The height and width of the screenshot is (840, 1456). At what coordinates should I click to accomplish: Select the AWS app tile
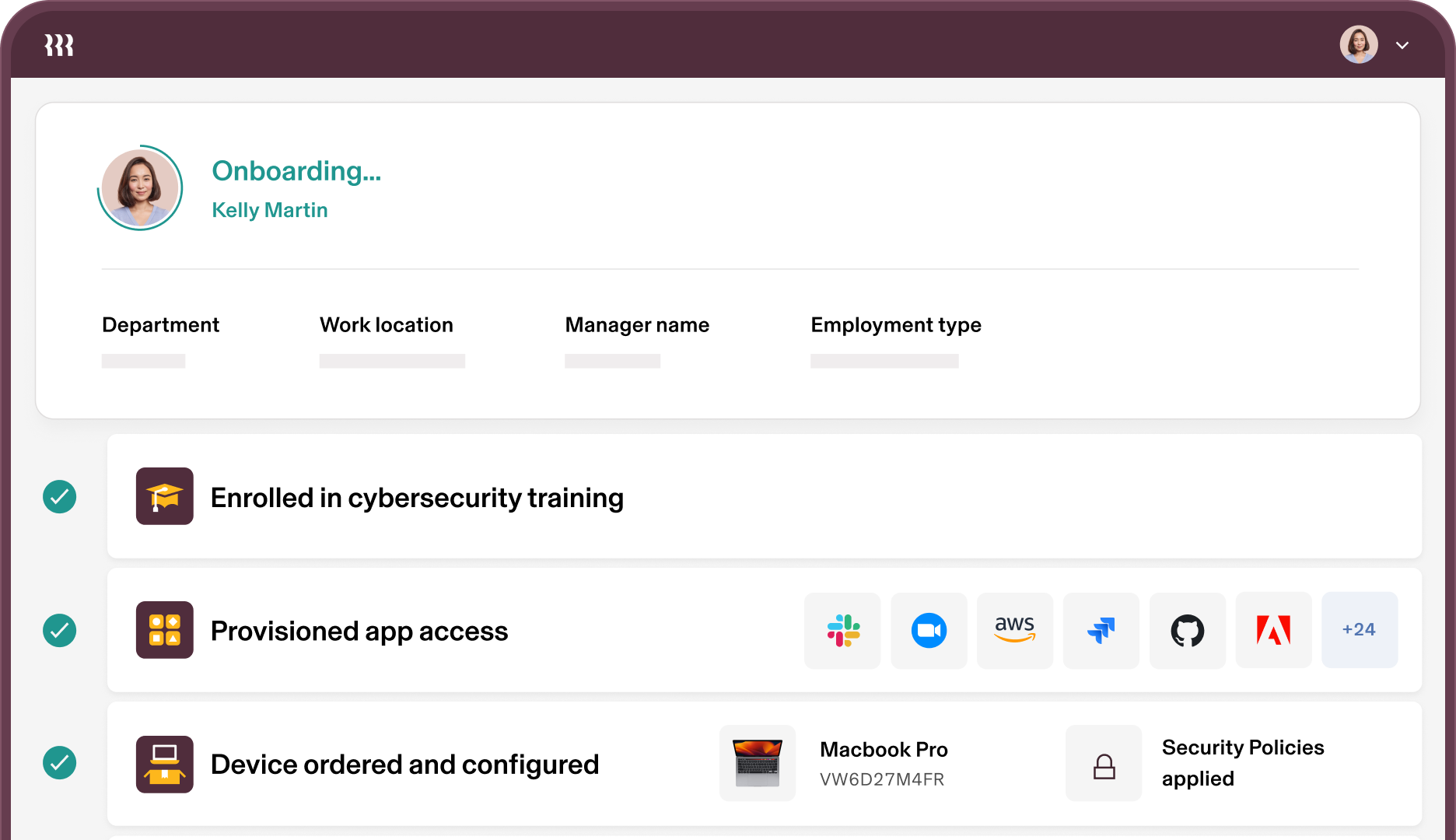click(1015, 630)
